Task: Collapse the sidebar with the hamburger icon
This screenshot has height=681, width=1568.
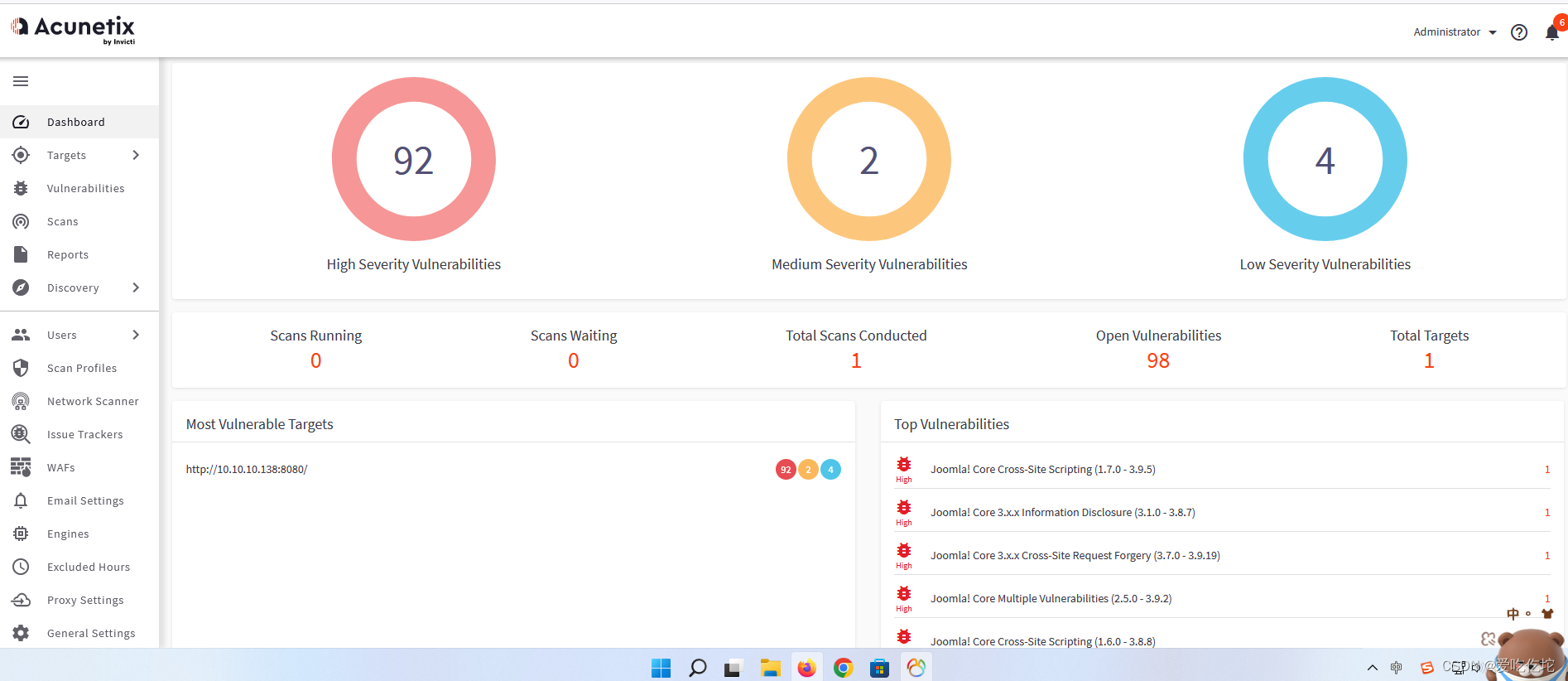Action: 21,81
